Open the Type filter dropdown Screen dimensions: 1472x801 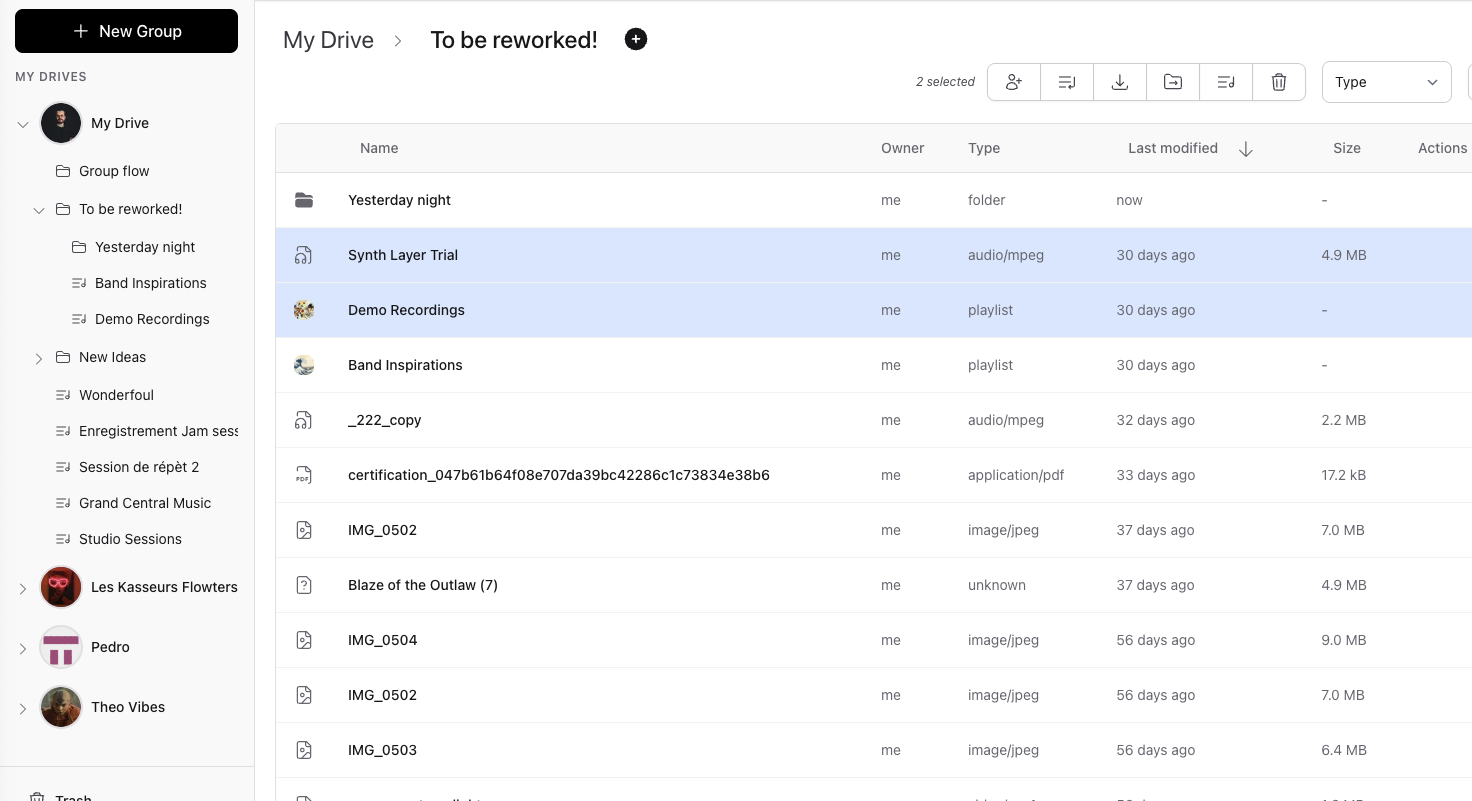tap(1386, 81)
